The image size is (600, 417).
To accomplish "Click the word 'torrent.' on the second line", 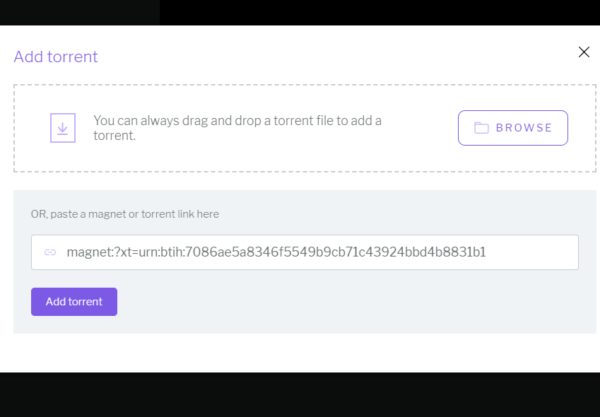I will [114, 135].
